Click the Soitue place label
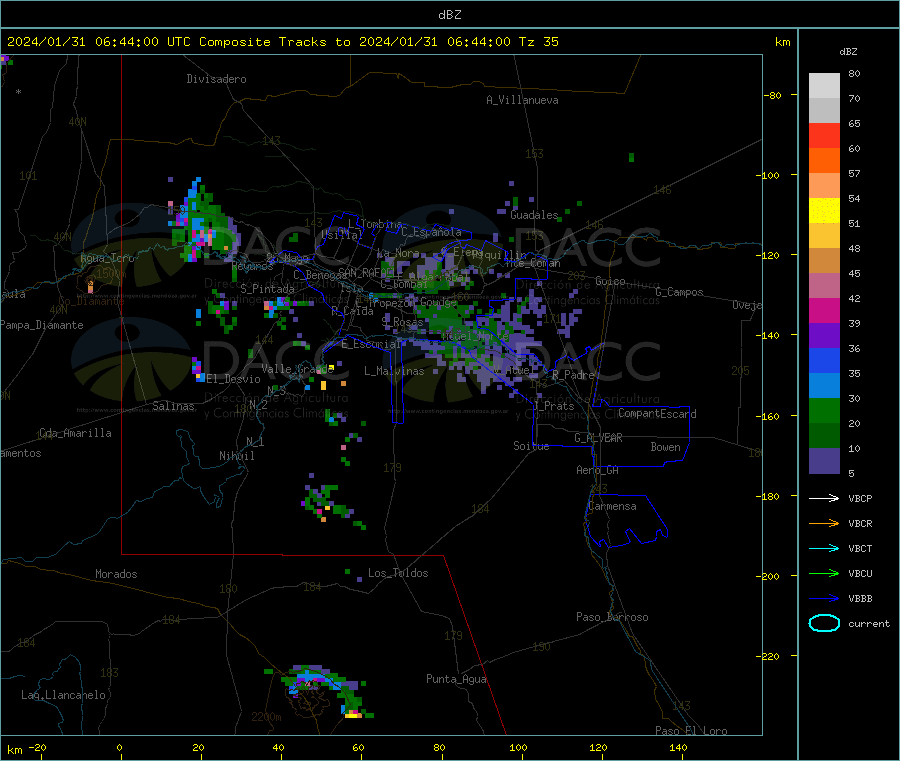Screen dimensions: 900x761 click(x=531, y=446)
